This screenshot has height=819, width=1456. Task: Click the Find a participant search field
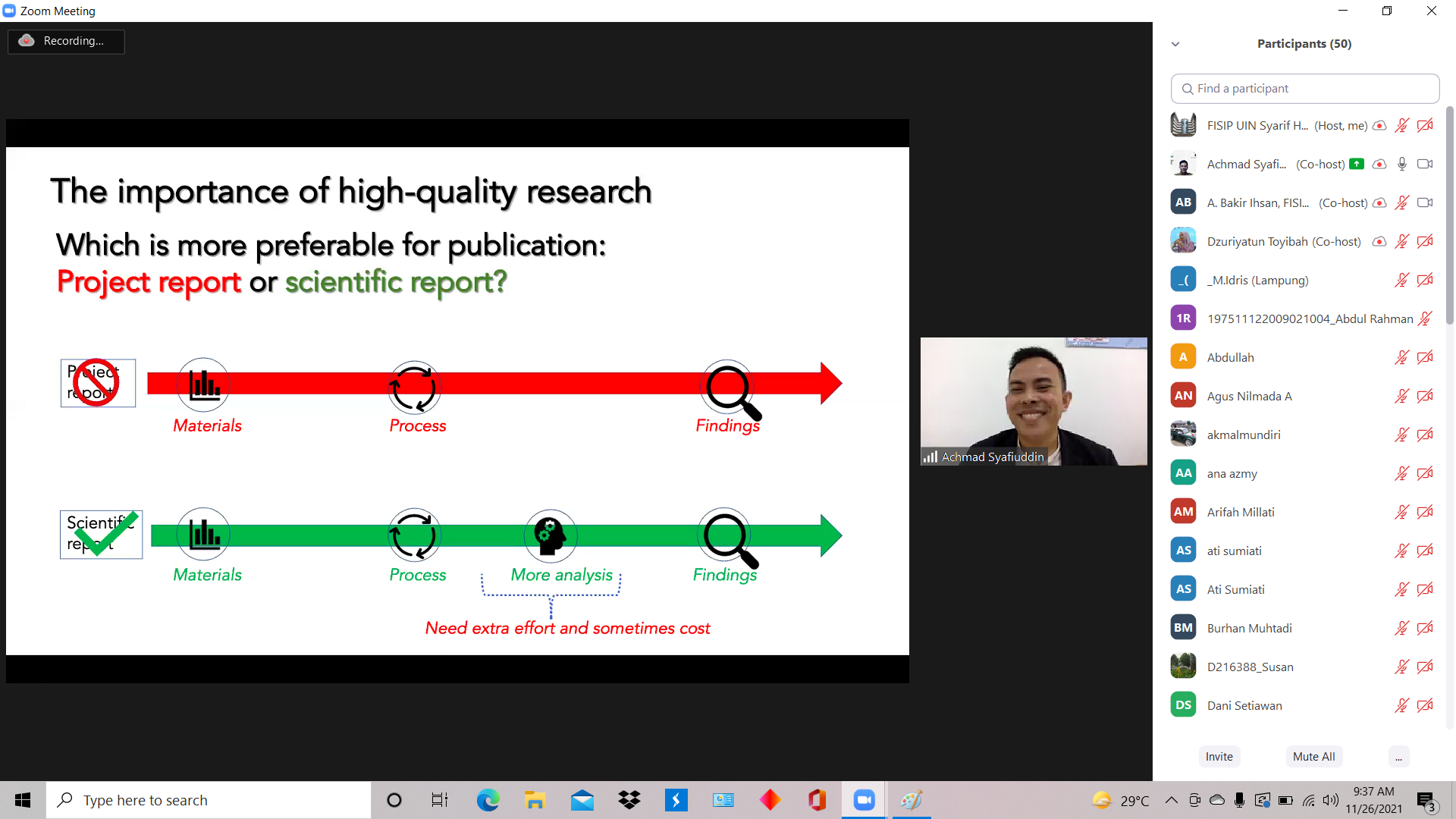click(x=1304, y=89)
